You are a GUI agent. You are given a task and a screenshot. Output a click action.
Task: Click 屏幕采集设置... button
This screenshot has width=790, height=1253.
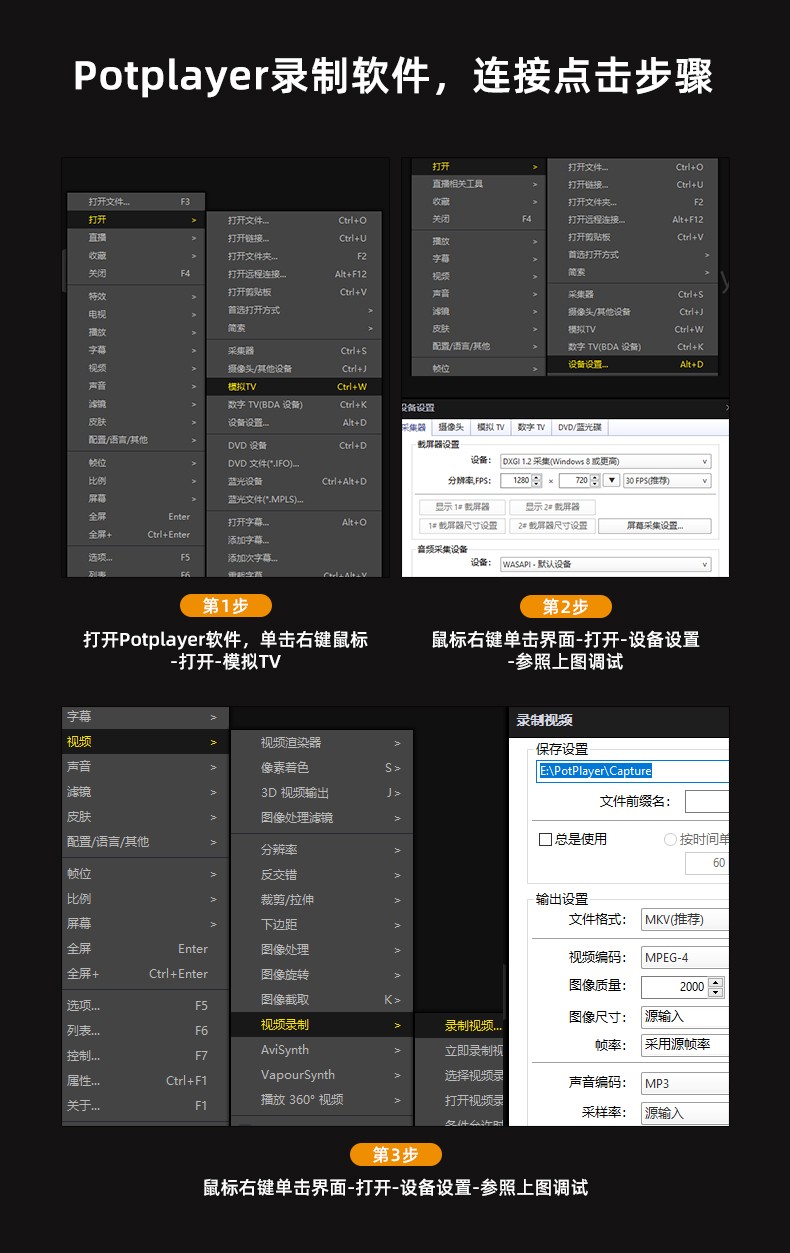pos(655,526)
